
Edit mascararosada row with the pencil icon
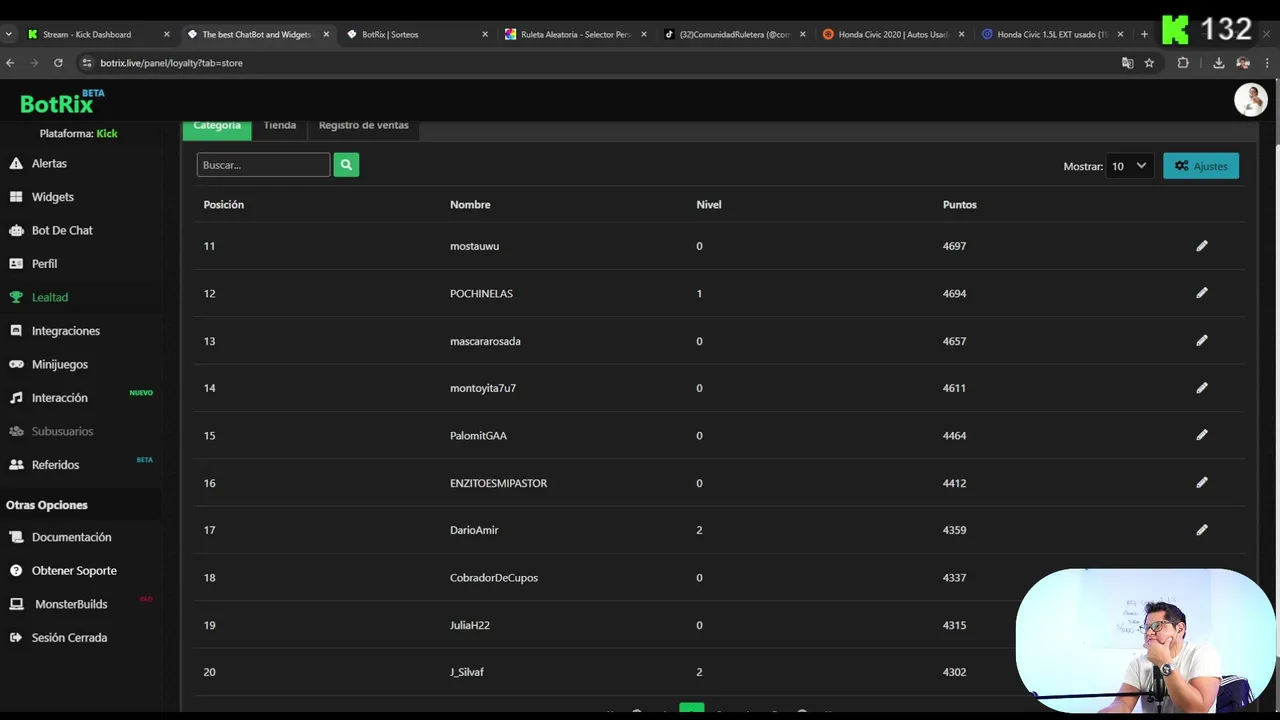pyautogui.click(x=1202, y=341)
